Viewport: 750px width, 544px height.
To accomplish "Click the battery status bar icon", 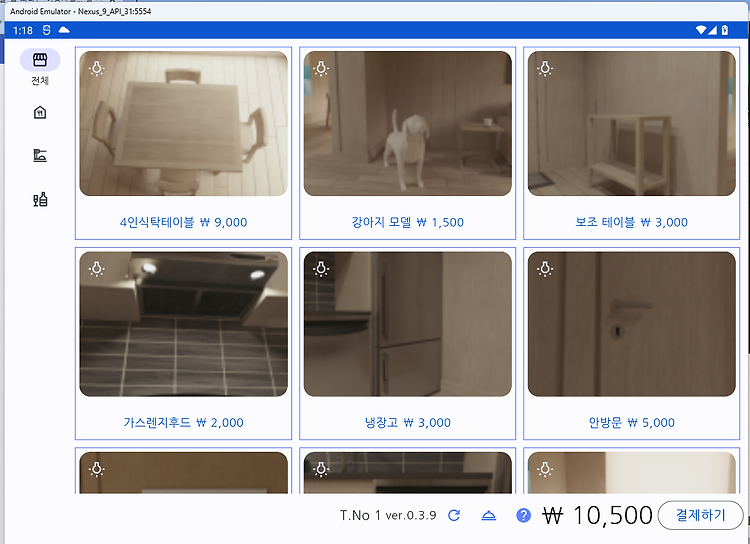I will [725, 30].
